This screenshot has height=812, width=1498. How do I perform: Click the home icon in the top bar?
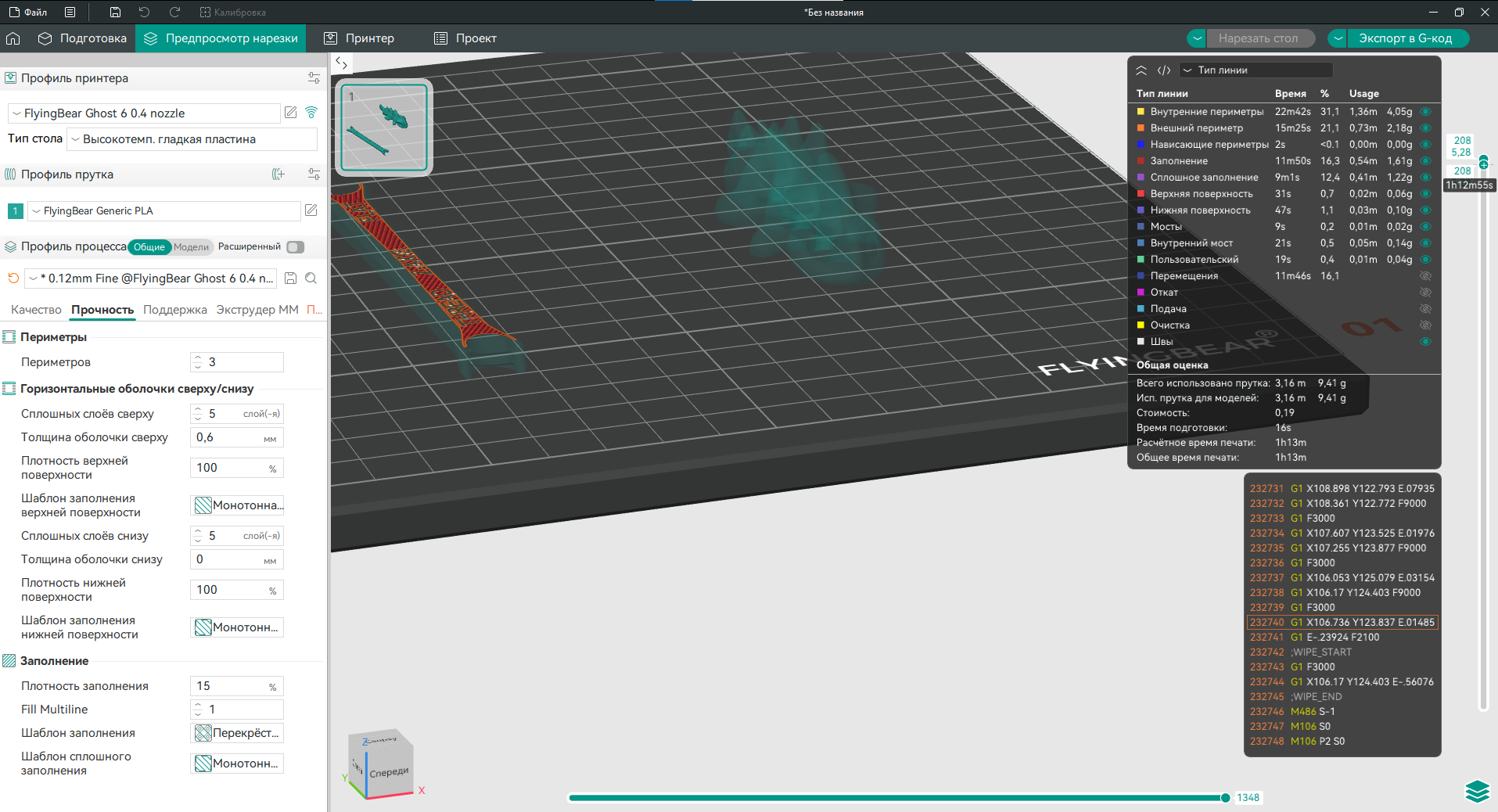(13, 38)
